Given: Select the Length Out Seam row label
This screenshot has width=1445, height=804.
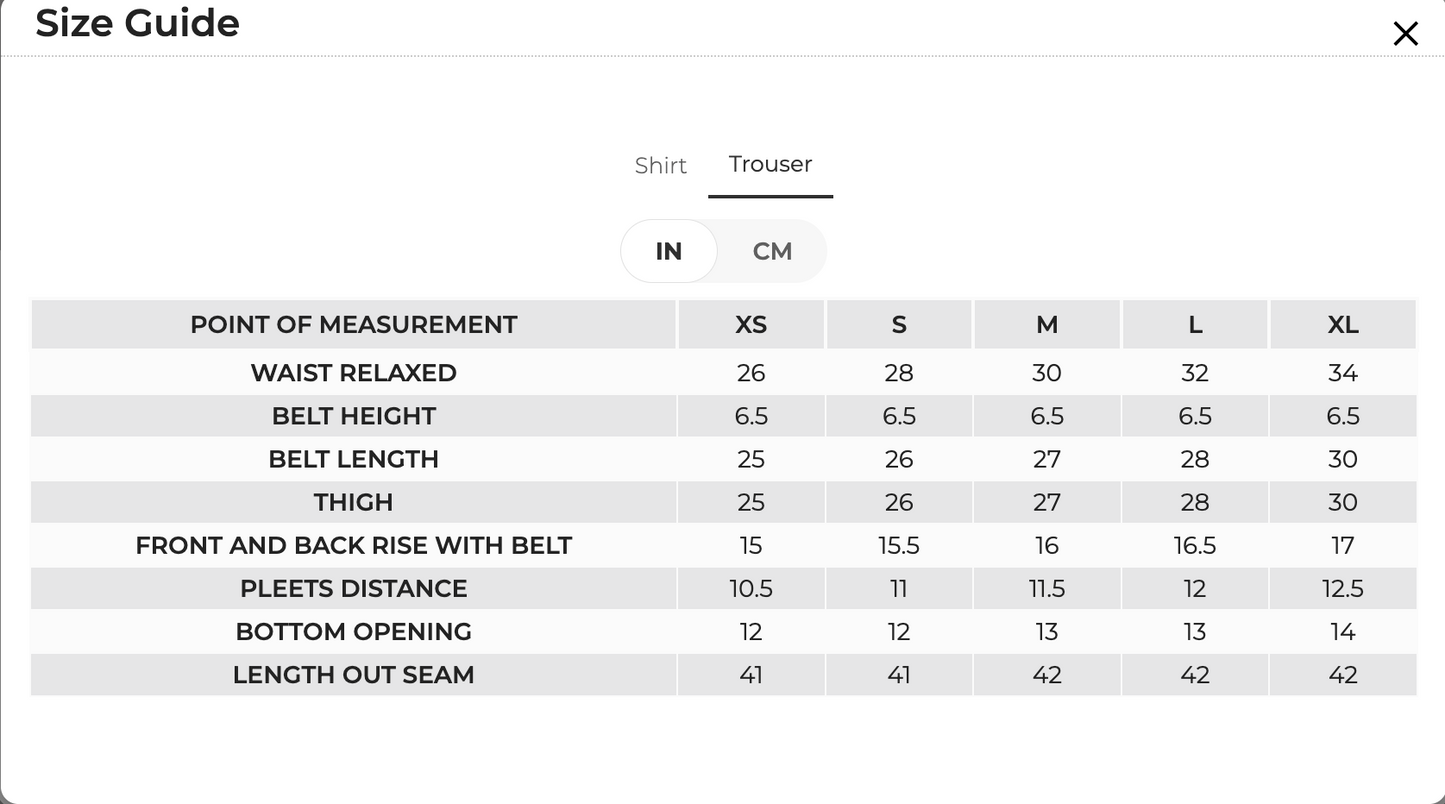Looking at the screenshot, I should [x=354, y=675].
